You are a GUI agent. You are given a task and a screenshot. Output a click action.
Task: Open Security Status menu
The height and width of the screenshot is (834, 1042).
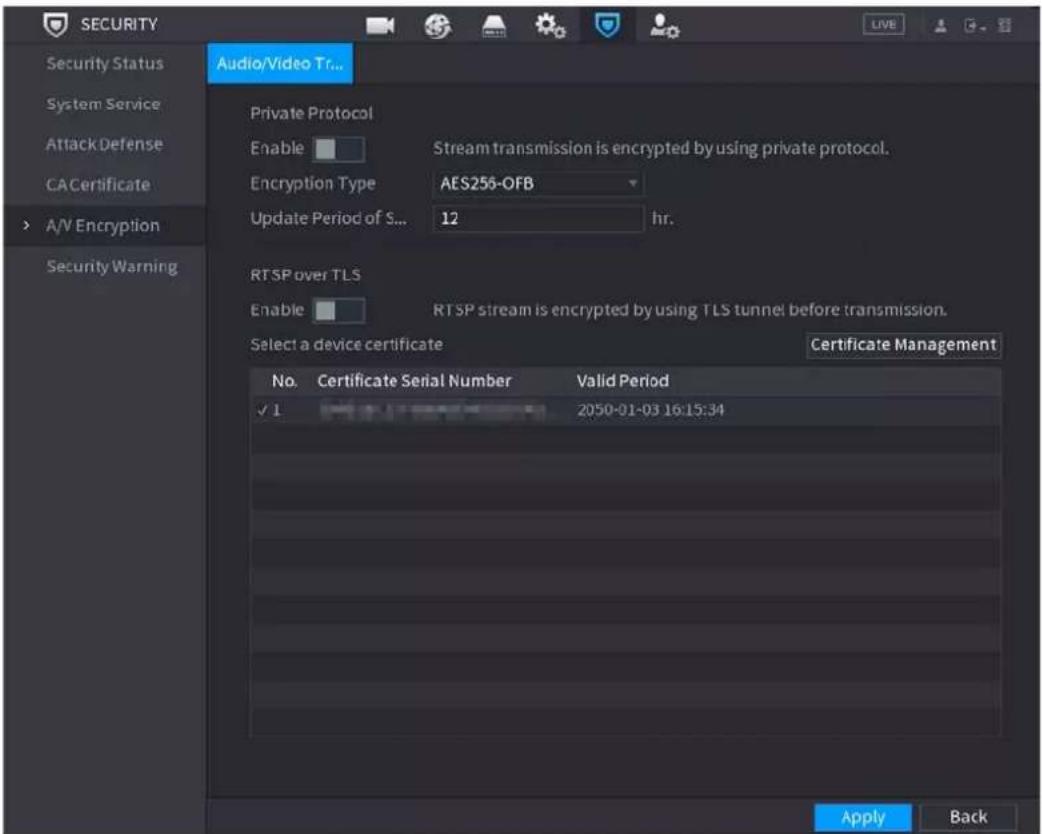(104, 64)
